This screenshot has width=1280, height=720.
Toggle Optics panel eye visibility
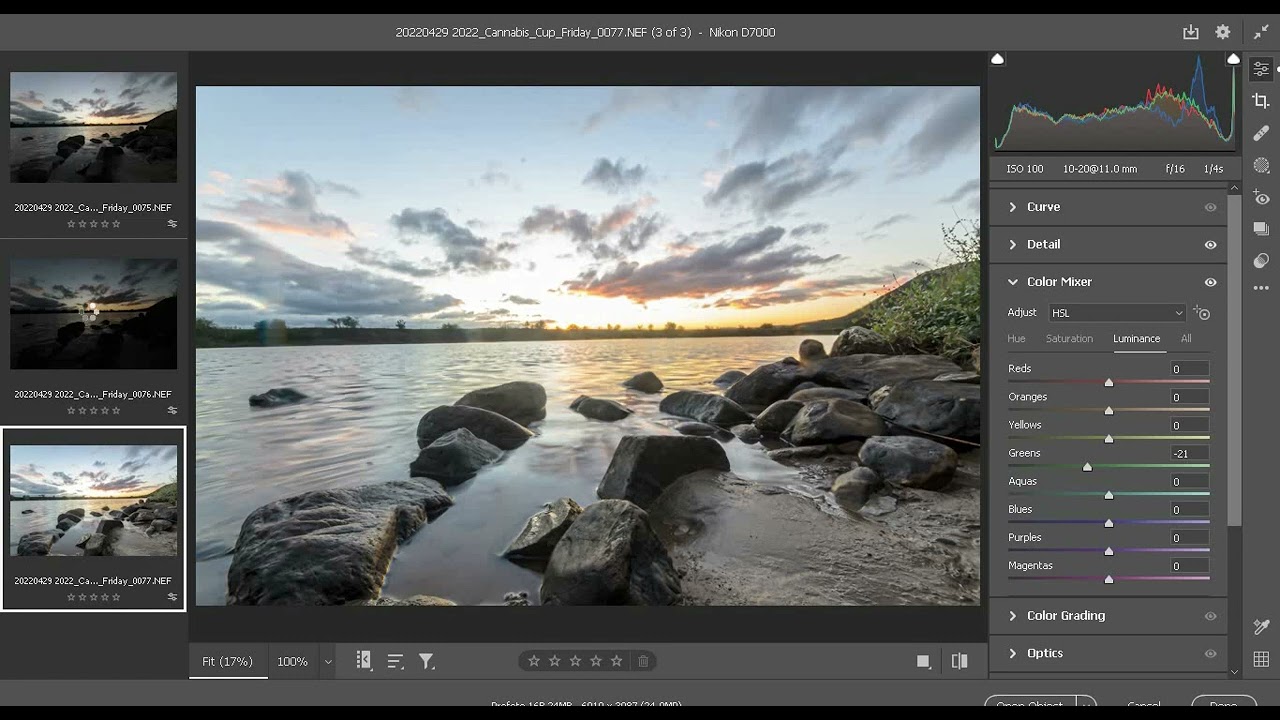click(1210, 654)
